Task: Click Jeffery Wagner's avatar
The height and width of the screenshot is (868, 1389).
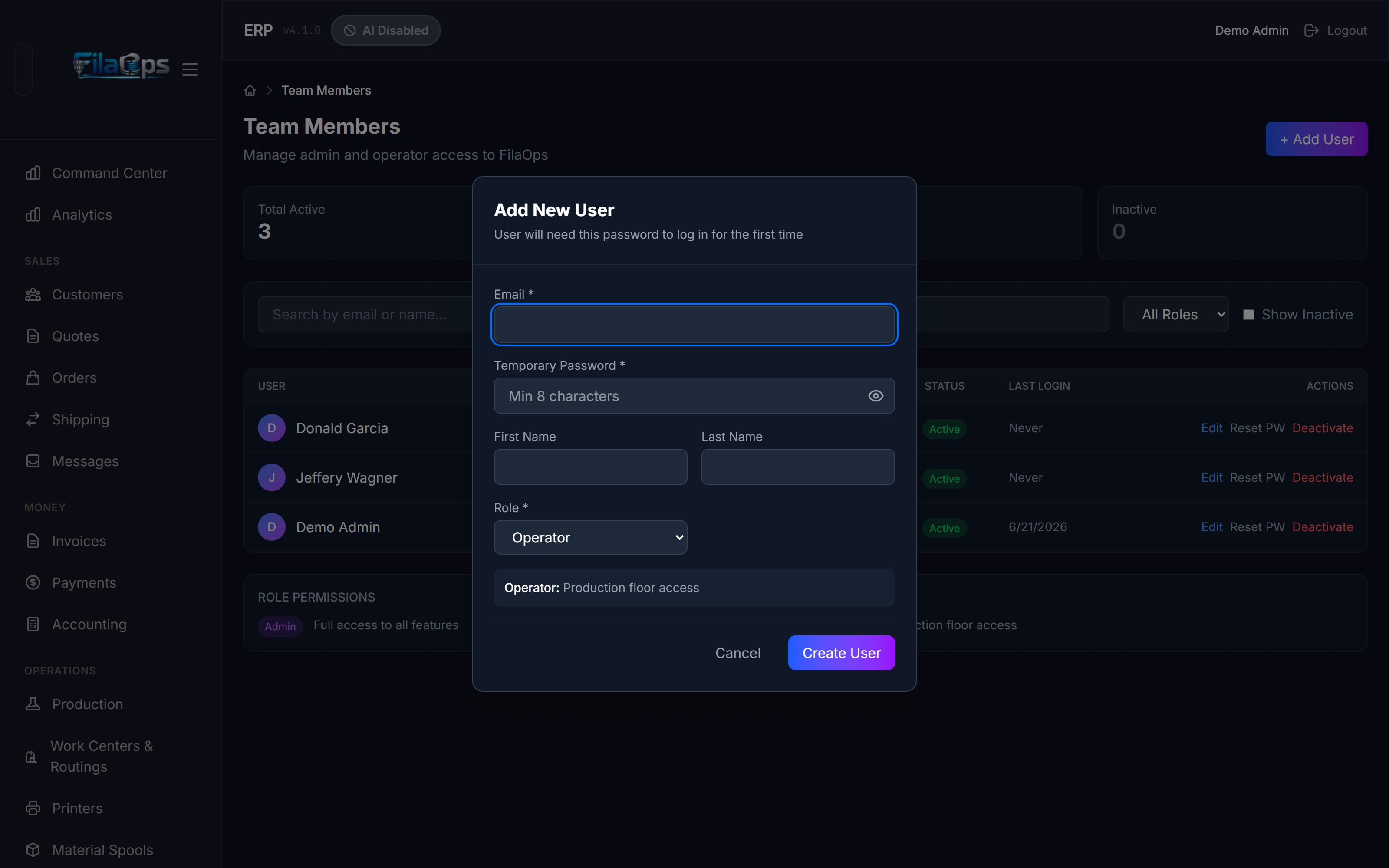Action: (x=271, y=478)
